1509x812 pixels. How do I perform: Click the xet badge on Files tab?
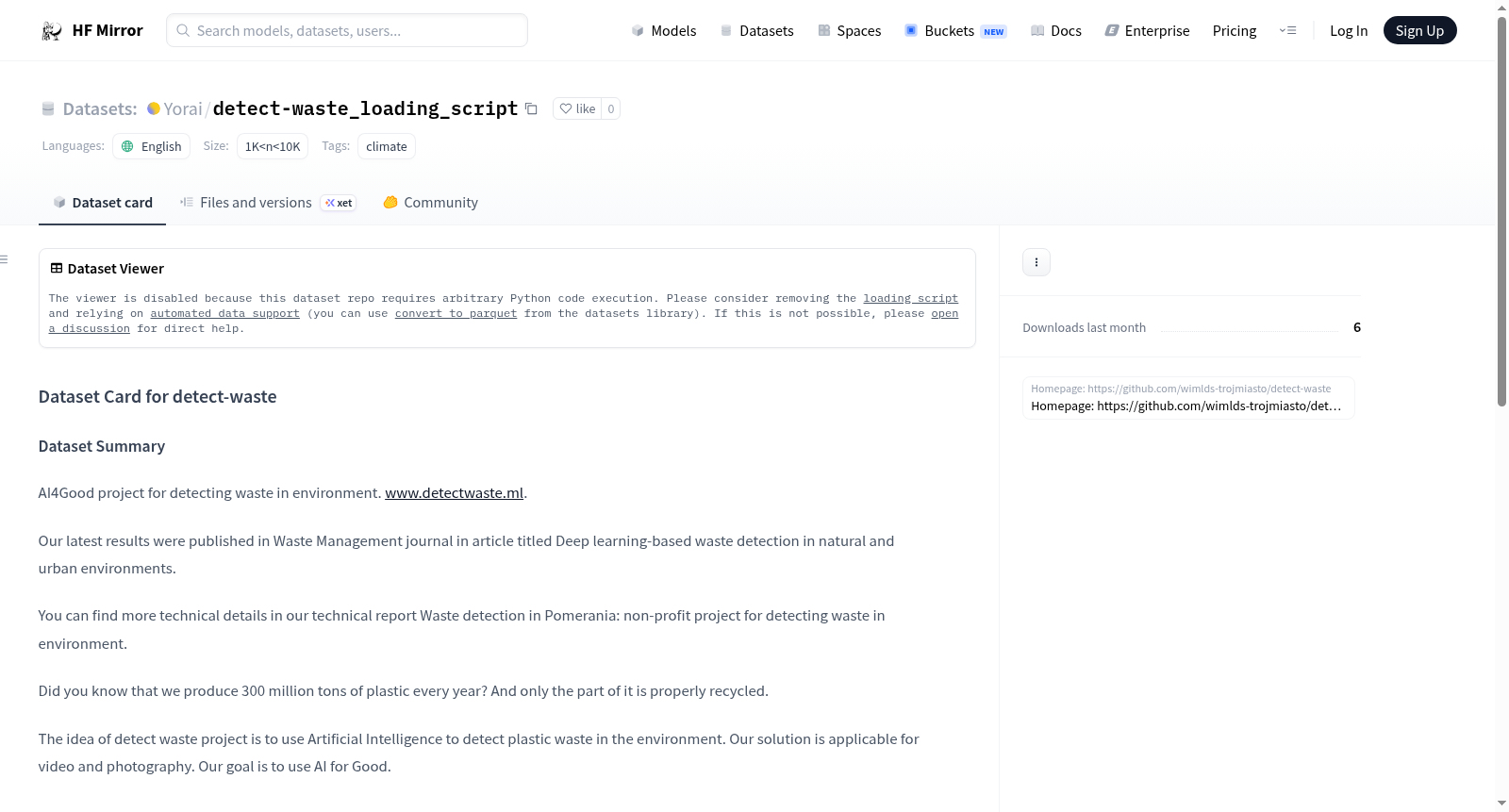pos(338,203)
